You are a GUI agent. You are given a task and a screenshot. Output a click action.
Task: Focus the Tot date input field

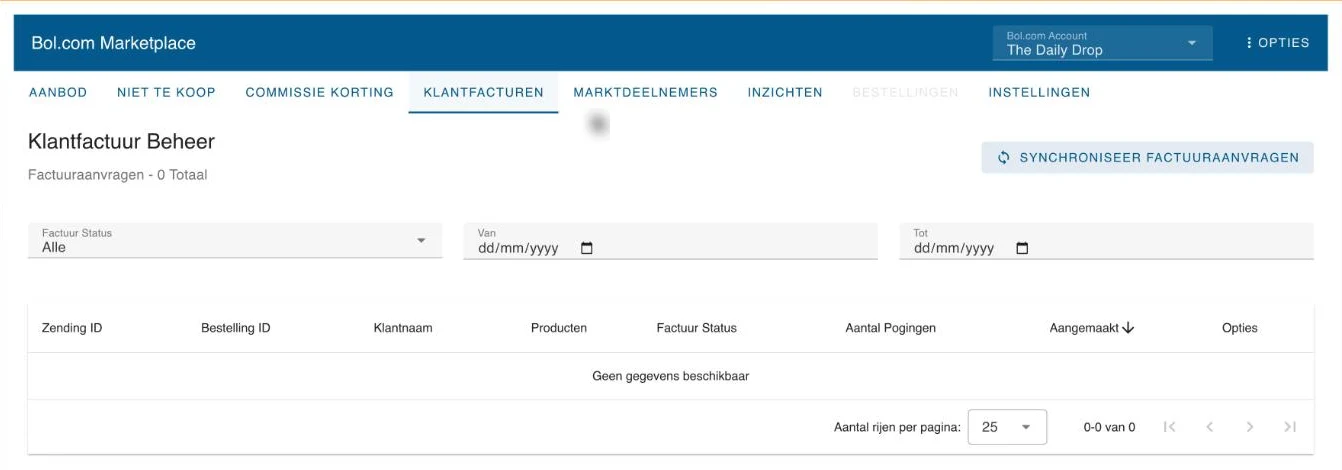click(x=1106, y=241)
